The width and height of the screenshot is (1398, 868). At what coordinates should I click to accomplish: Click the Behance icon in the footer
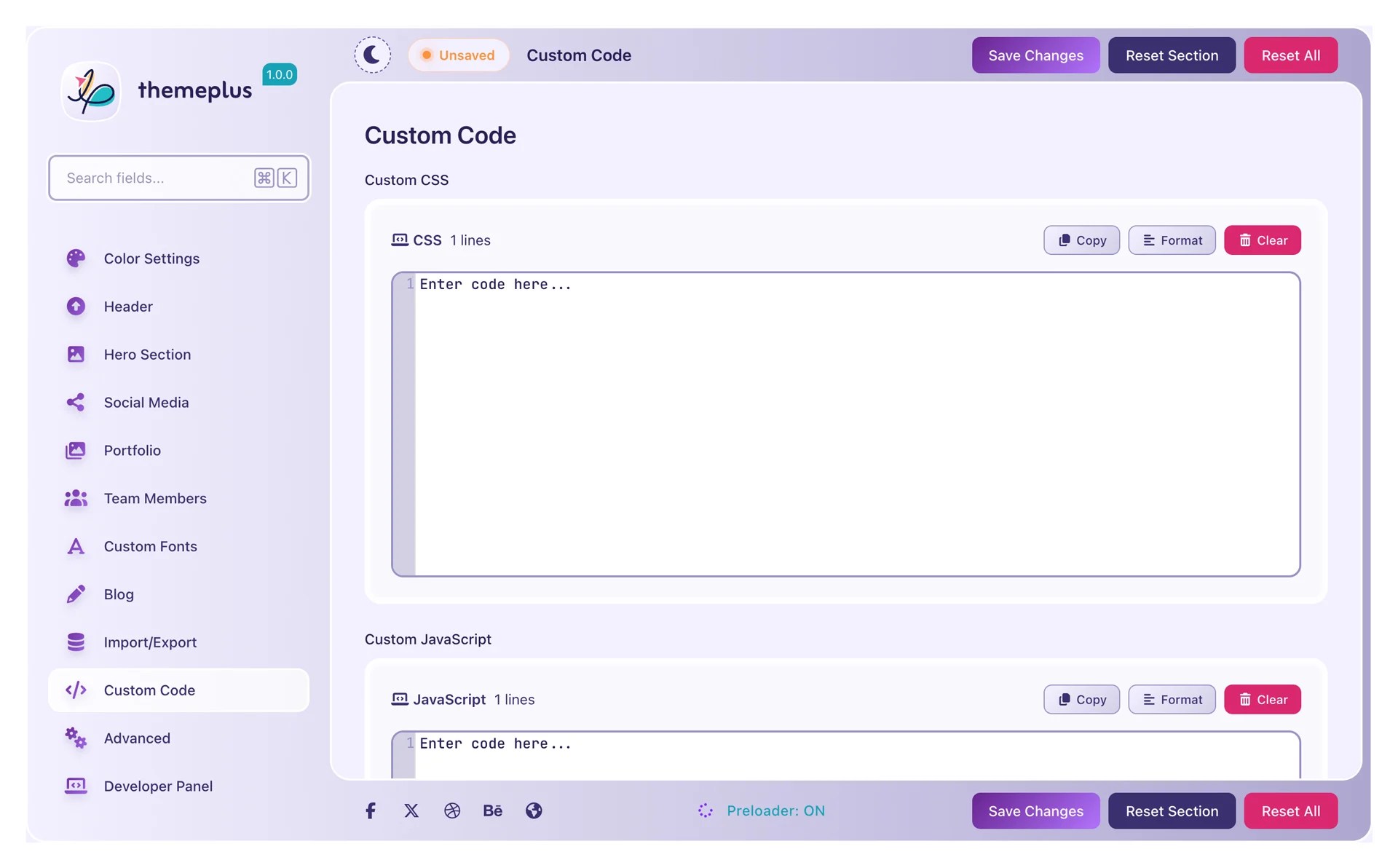(493, 810)
